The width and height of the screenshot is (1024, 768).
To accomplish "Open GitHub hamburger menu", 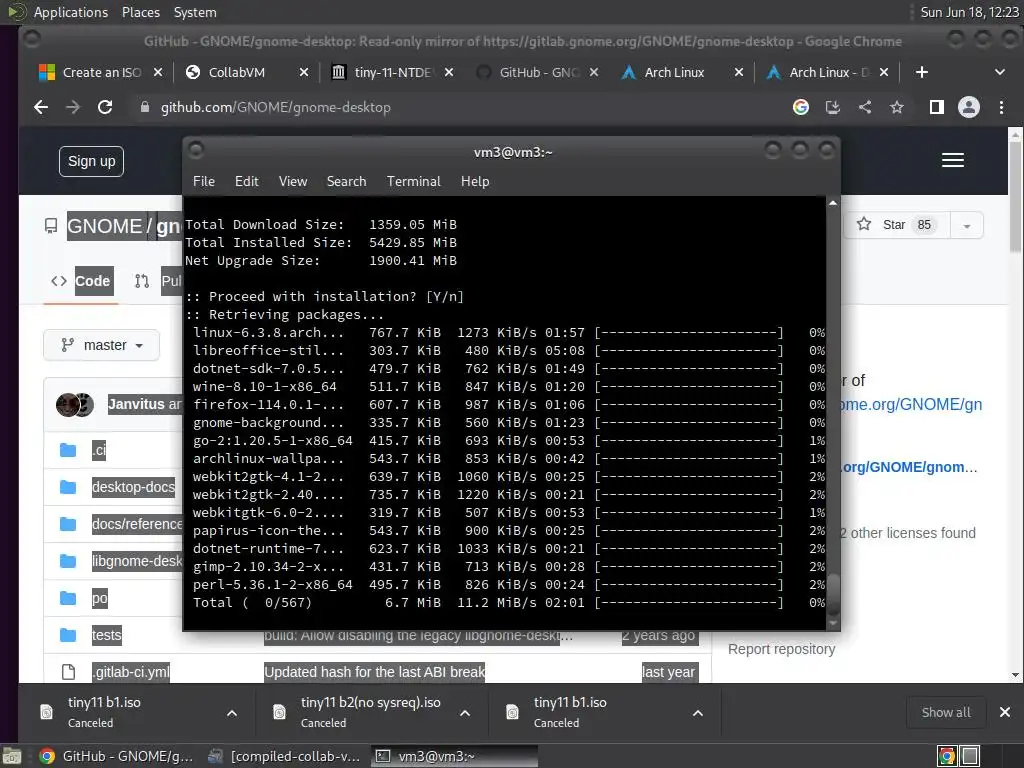I will [953, 160].
